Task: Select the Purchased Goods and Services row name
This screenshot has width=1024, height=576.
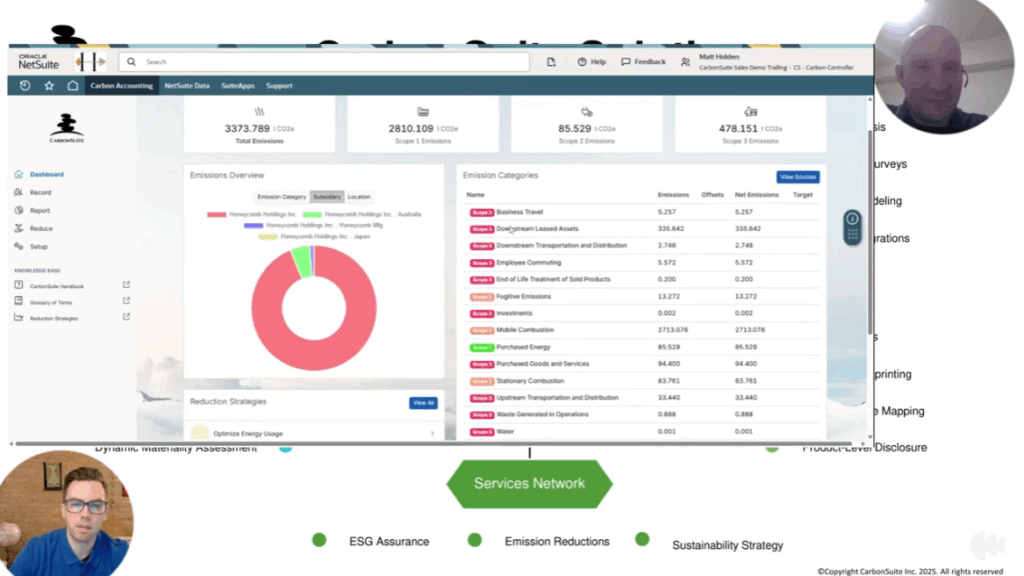Action: pyautogui.click(x=543, y=364)
